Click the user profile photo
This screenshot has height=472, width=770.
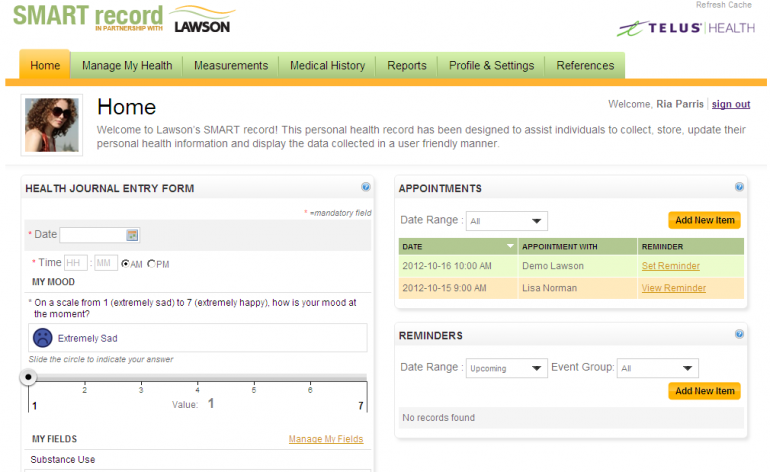pos(51,126)
